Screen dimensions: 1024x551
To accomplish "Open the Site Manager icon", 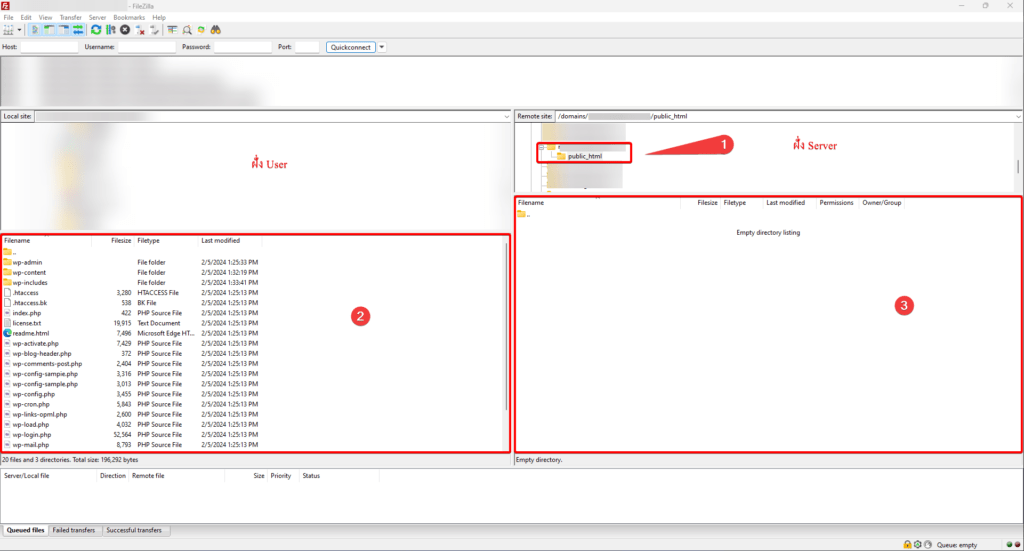I will click(x=9, y=30).
